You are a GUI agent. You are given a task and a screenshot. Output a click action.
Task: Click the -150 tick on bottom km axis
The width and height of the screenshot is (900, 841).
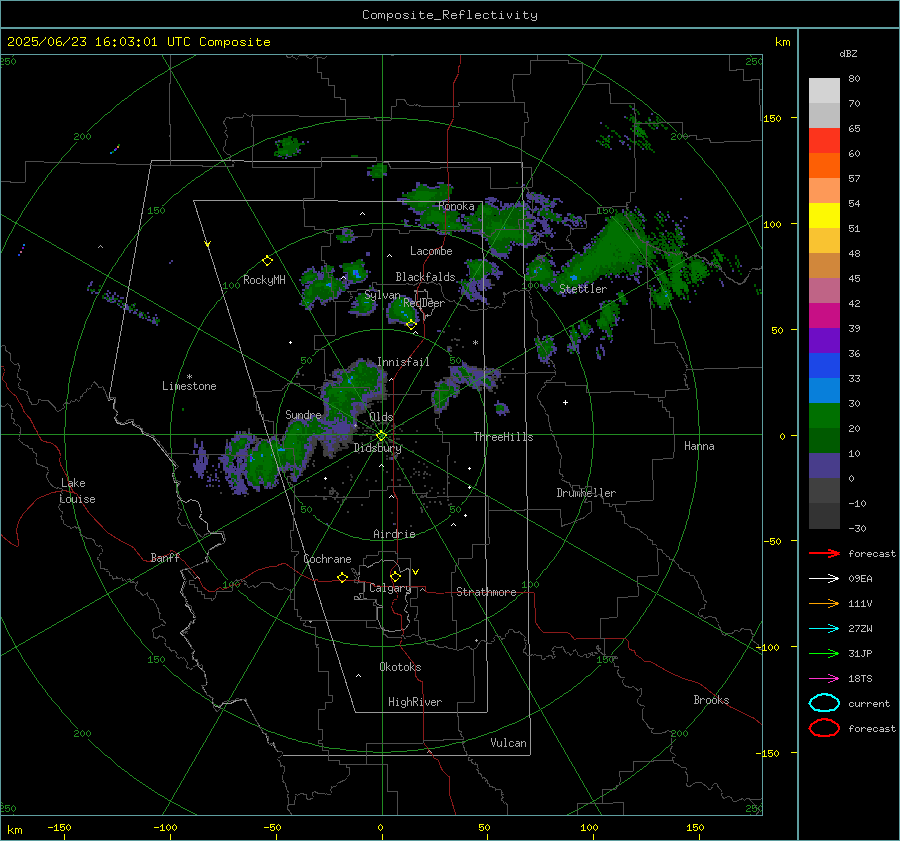(59, 827)
